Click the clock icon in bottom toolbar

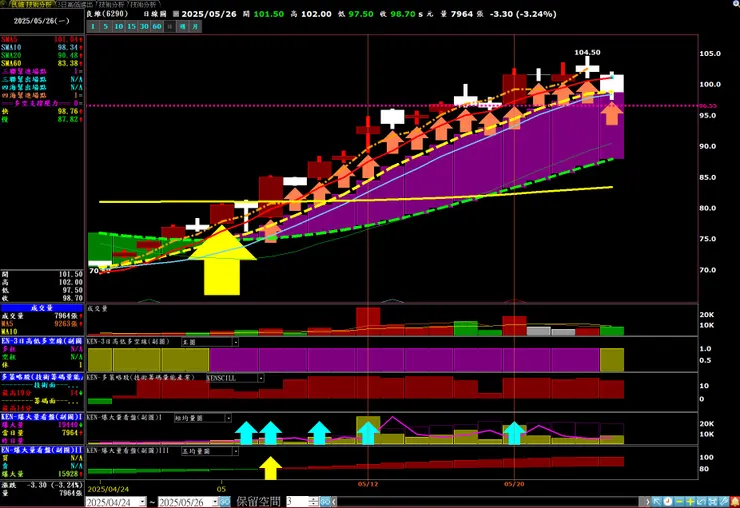tap(668, 501)
